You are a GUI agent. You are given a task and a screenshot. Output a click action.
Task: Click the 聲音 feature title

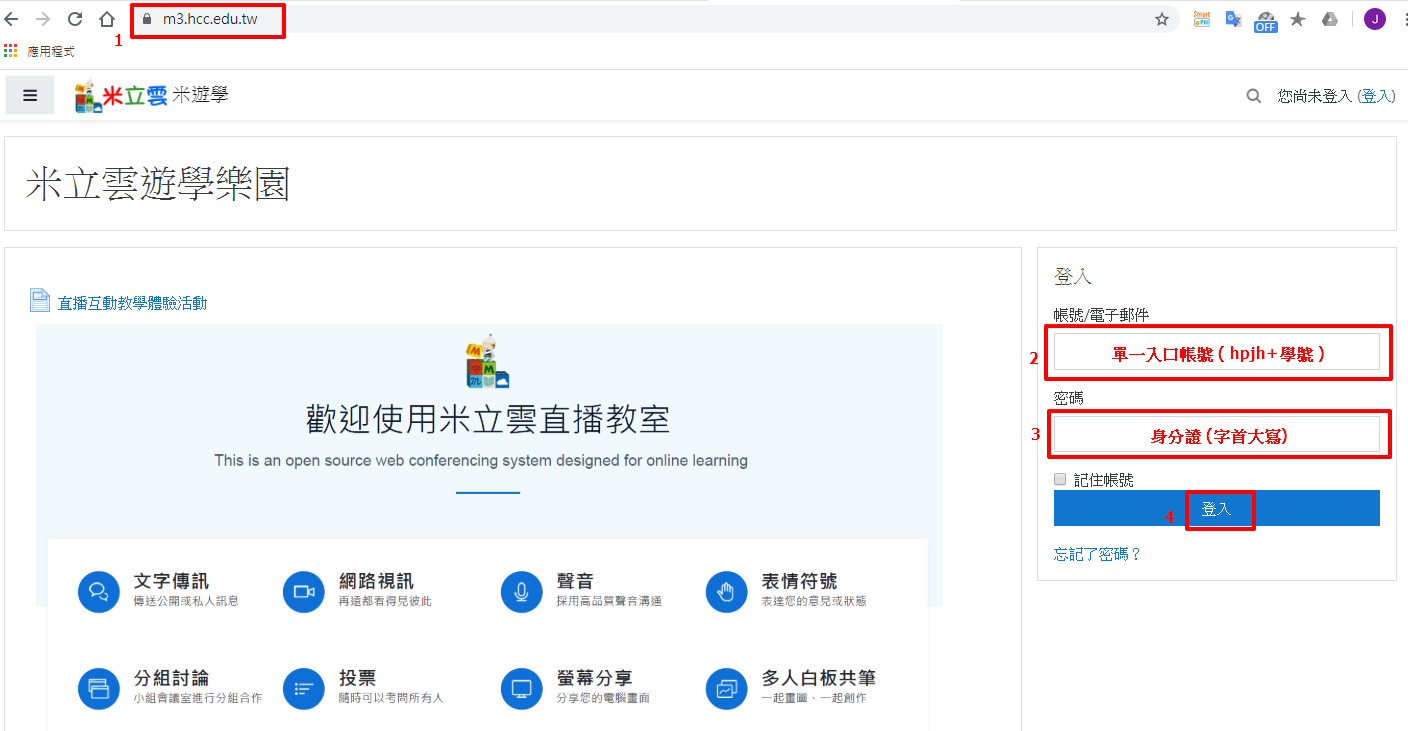[575, 581]
